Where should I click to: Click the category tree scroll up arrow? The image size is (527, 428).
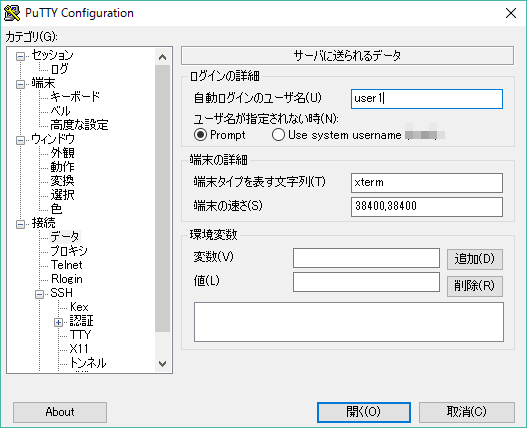point(163,57)
